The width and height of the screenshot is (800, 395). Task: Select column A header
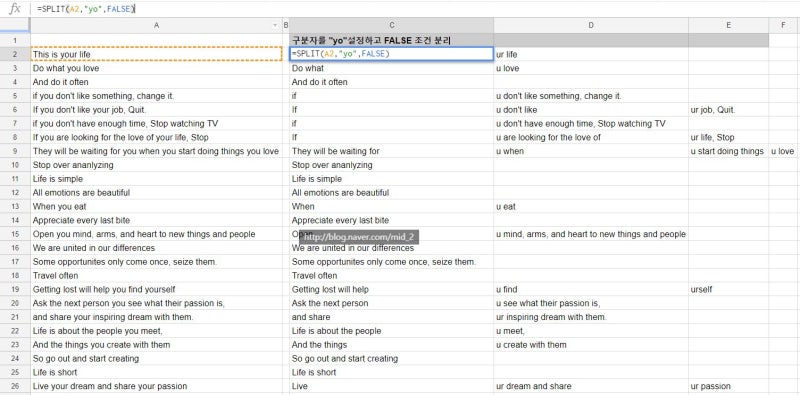(156, 25)
